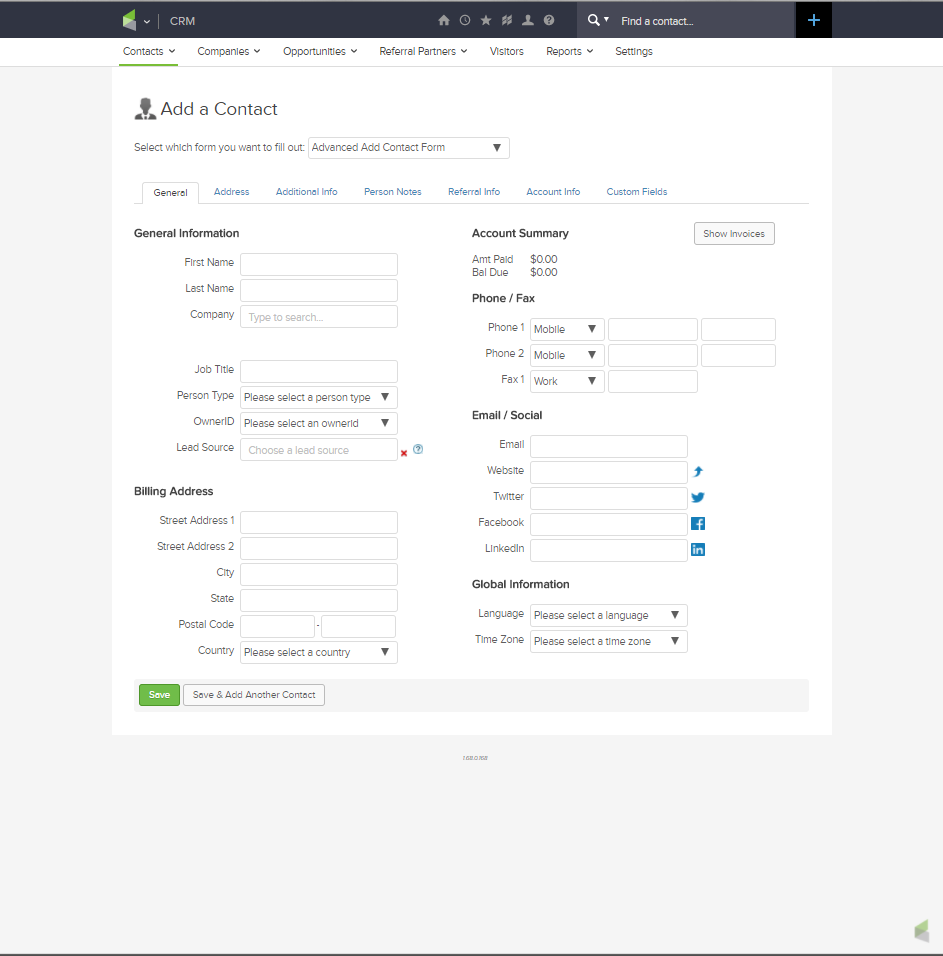Click the green Save button
Image resolution: width=943 pixels, height=956 pixels.
(x=159, y=695)
